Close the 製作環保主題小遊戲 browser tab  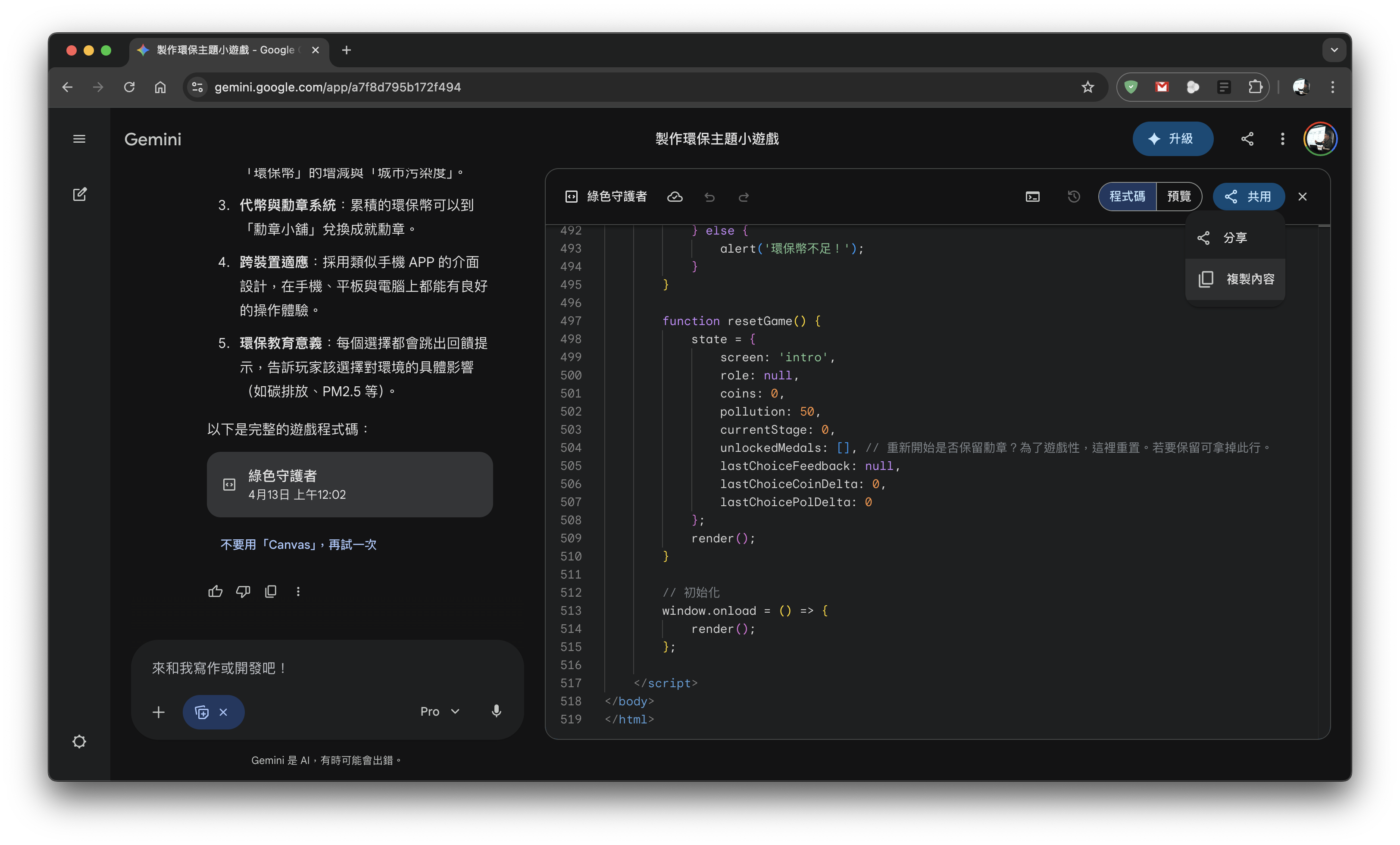pos(316,50)
